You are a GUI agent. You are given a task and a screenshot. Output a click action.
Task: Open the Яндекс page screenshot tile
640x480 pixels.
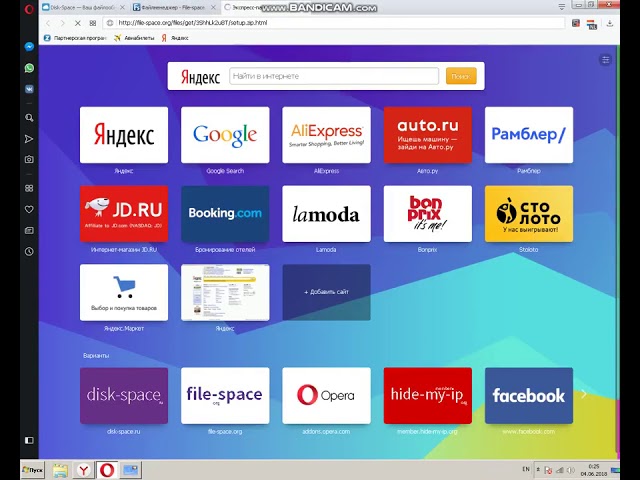pos(225,292)
